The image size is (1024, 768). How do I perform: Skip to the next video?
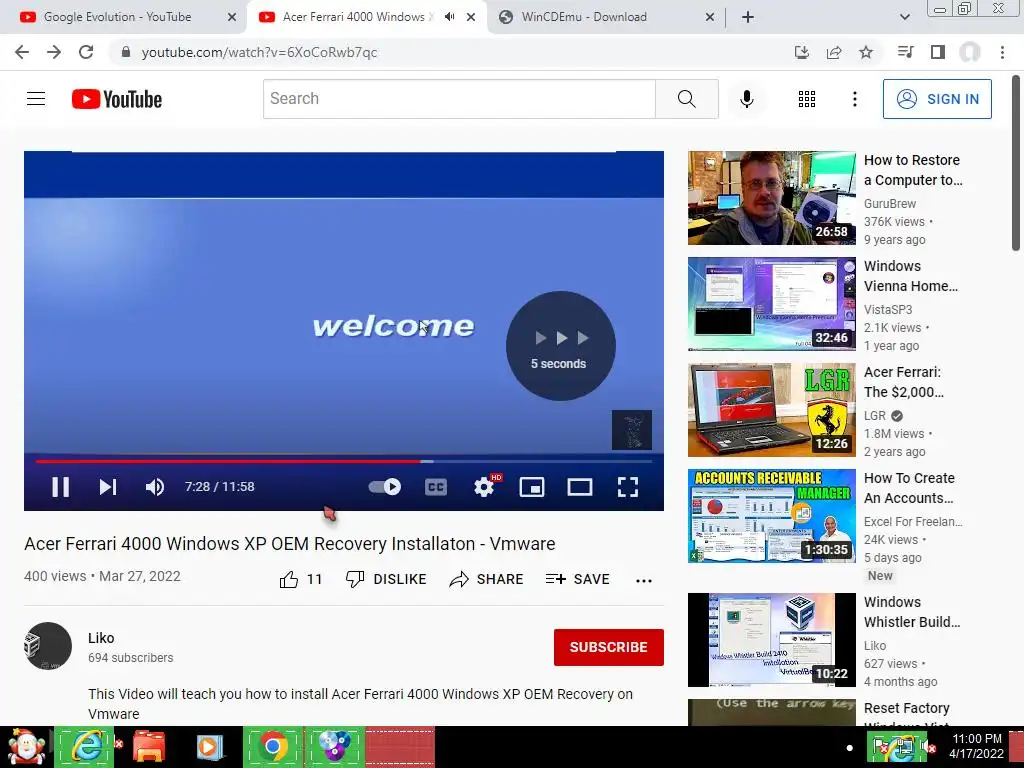click(x=108, y=487)
